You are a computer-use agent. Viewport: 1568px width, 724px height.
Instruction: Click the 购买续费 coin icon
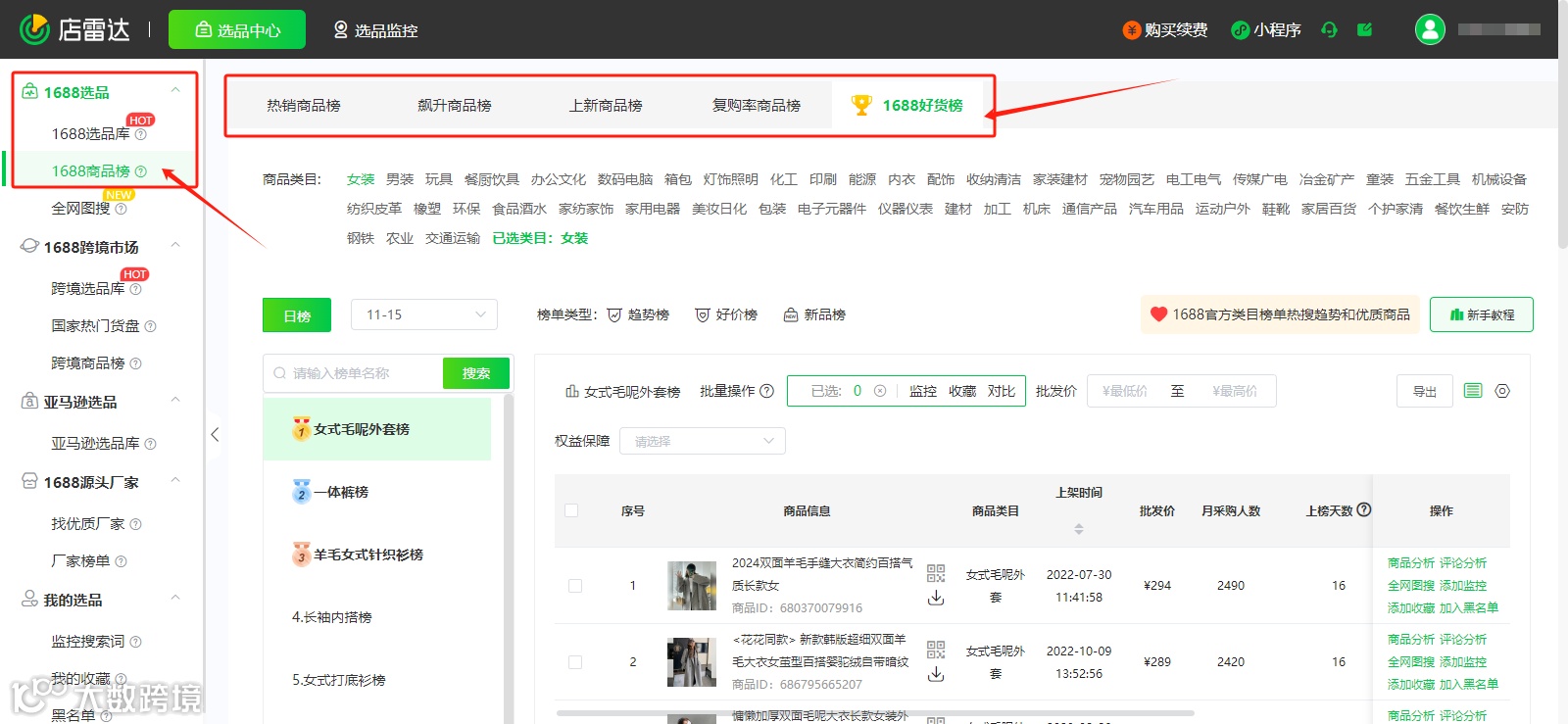[1131, 30]
